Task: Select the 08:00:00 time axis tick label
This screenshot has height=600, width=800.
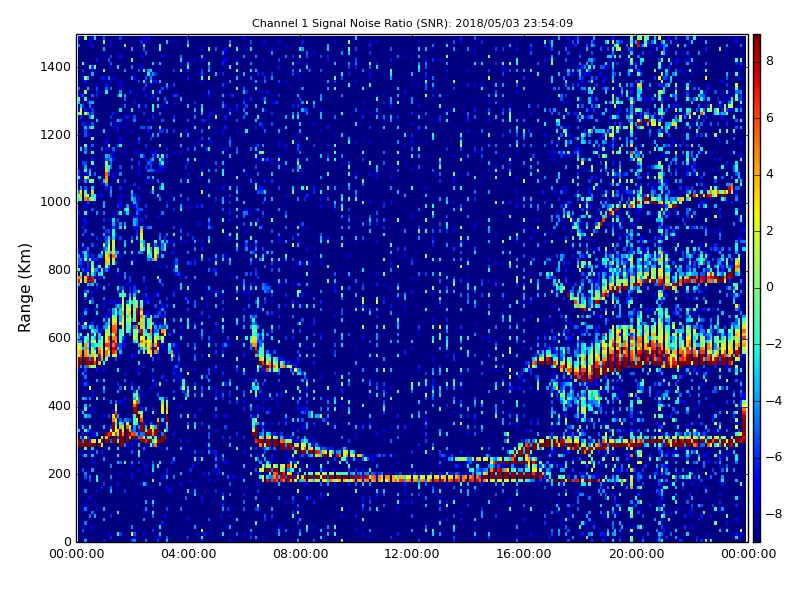Action: point(300,554)
